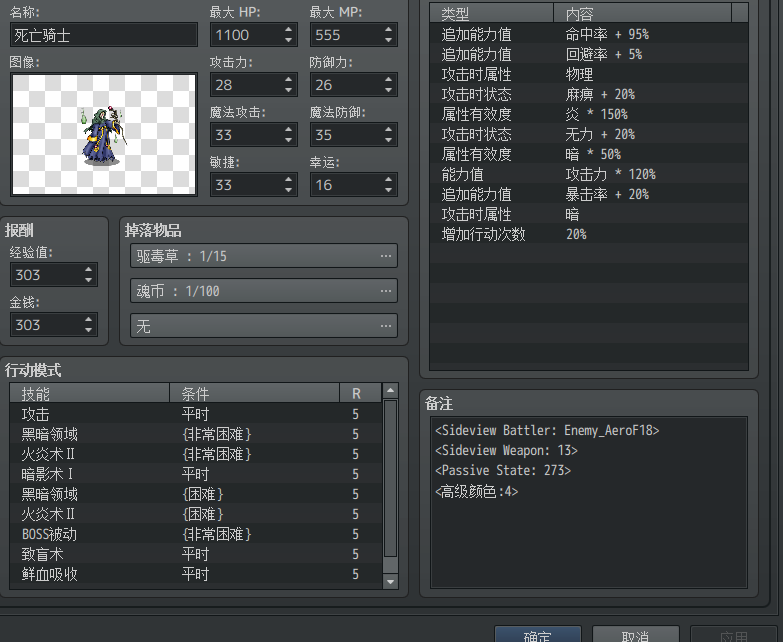Click the R column header in action patterns
Image resolution: width=783 pixels, height=642 pixels.
pos(361,393)
